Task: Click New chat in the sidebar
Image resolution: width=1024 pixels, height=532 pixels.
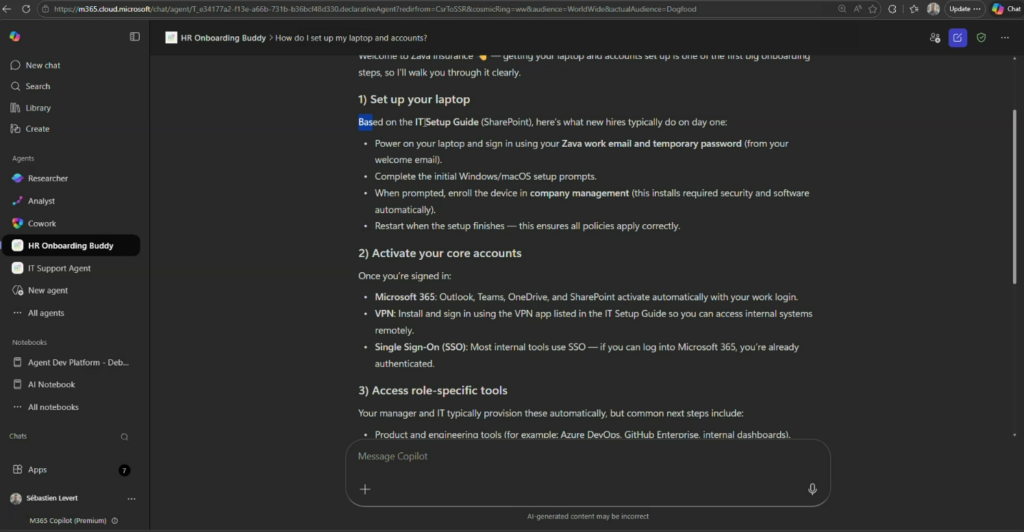Action: tap(43, 65)
